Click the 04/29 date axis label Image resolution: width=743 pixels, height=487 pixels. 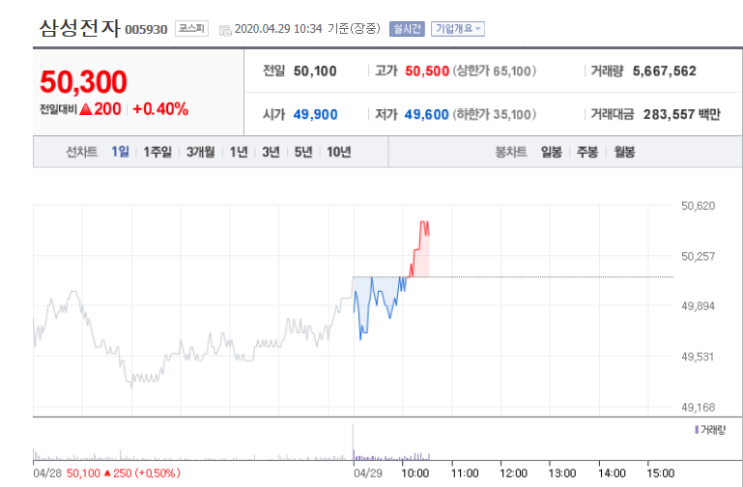click(x=368, y=473)
